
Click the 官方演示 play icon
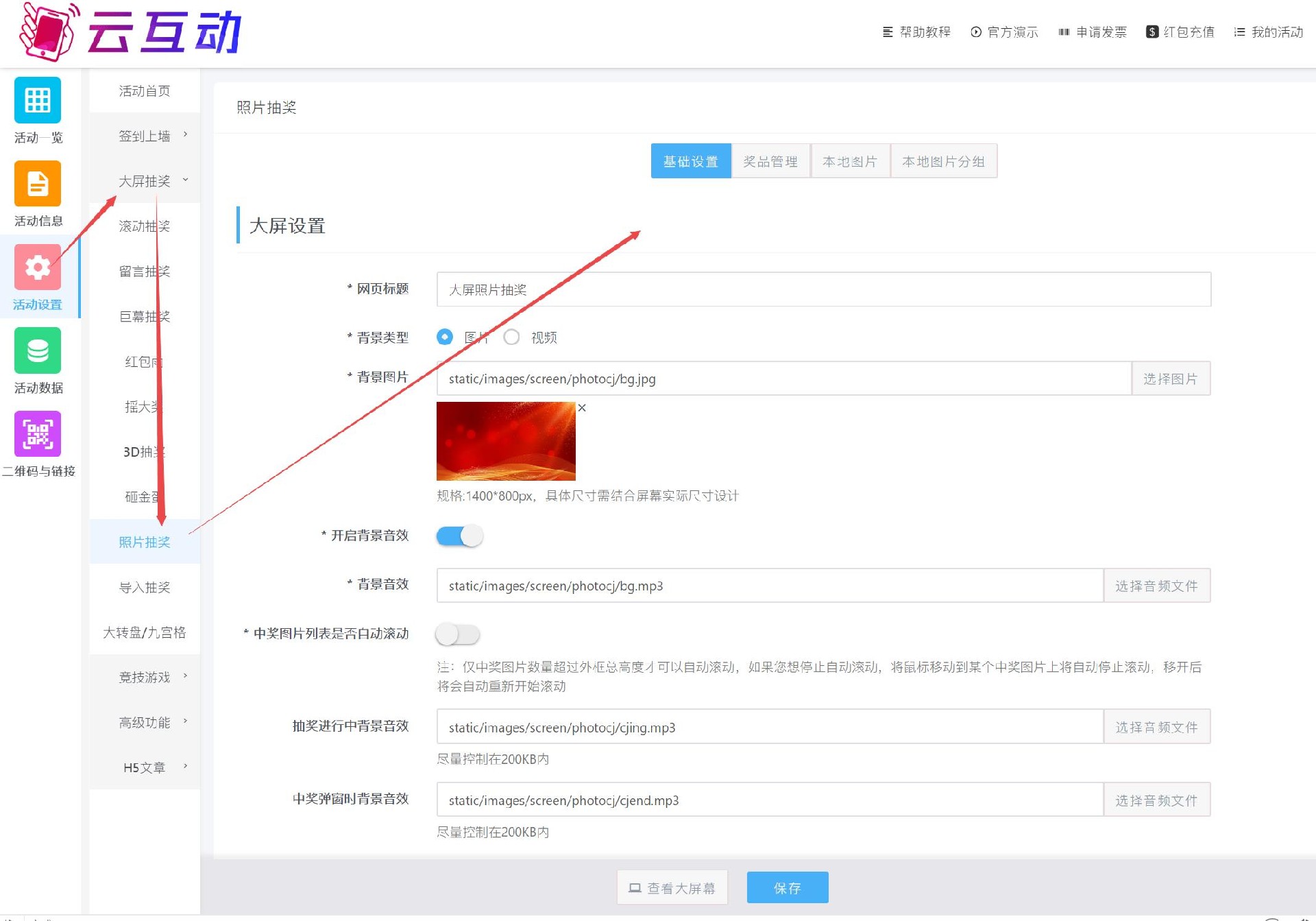(976, 32)
